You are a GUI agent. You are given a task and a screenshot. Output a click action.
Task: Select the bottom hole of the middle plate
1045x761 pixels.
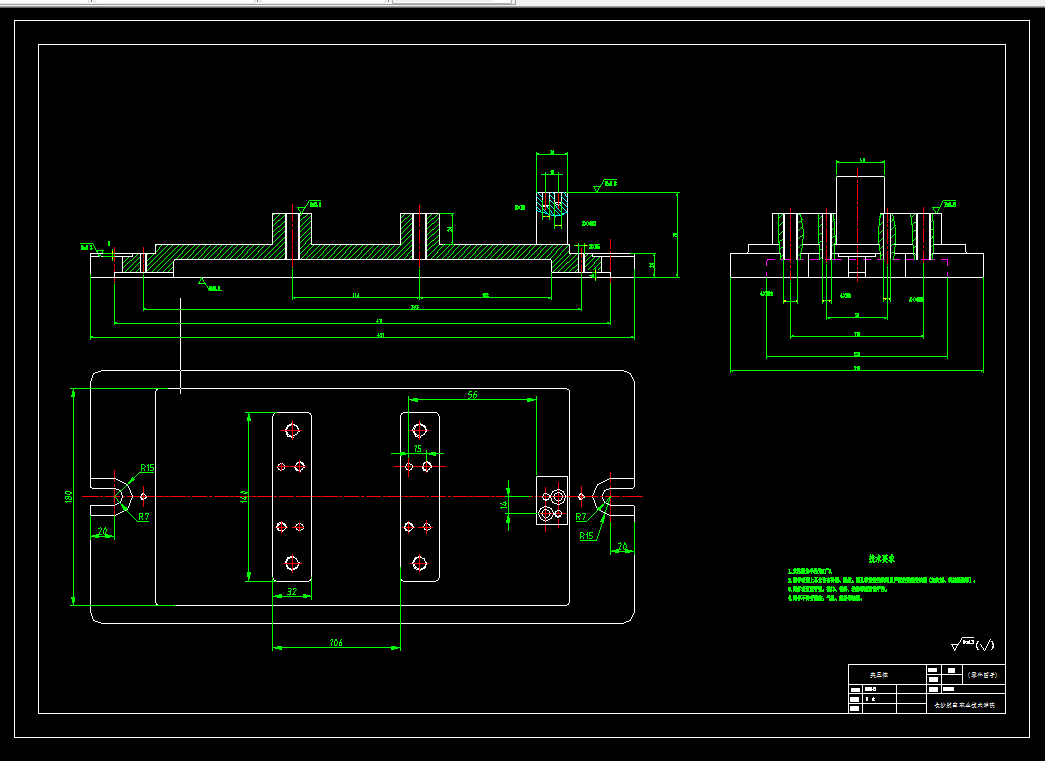[419, 563]
